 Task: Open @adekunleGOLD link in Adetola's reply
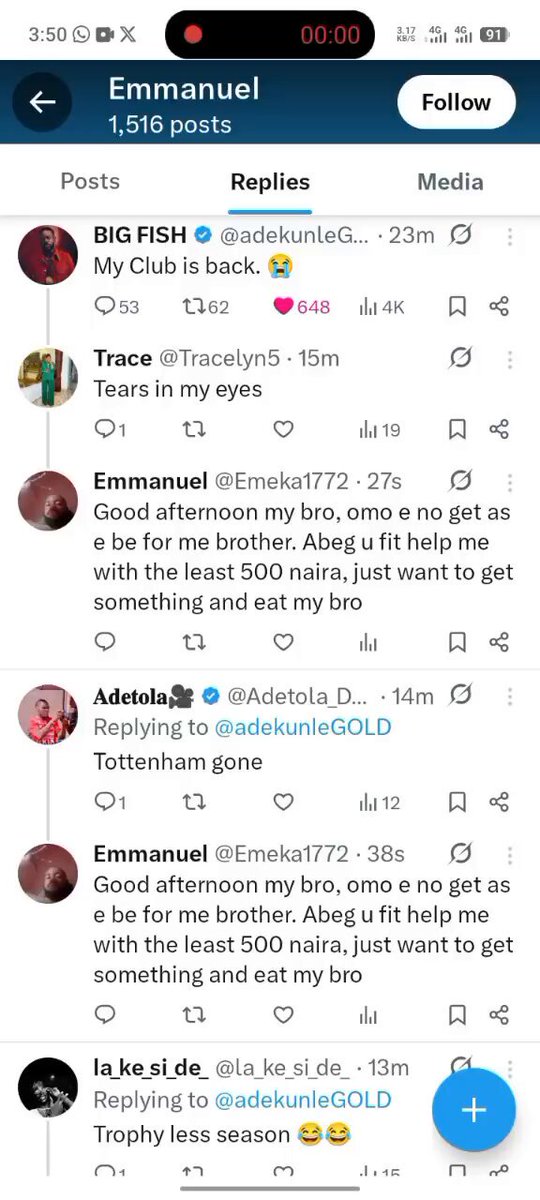[x=303, y=727]
